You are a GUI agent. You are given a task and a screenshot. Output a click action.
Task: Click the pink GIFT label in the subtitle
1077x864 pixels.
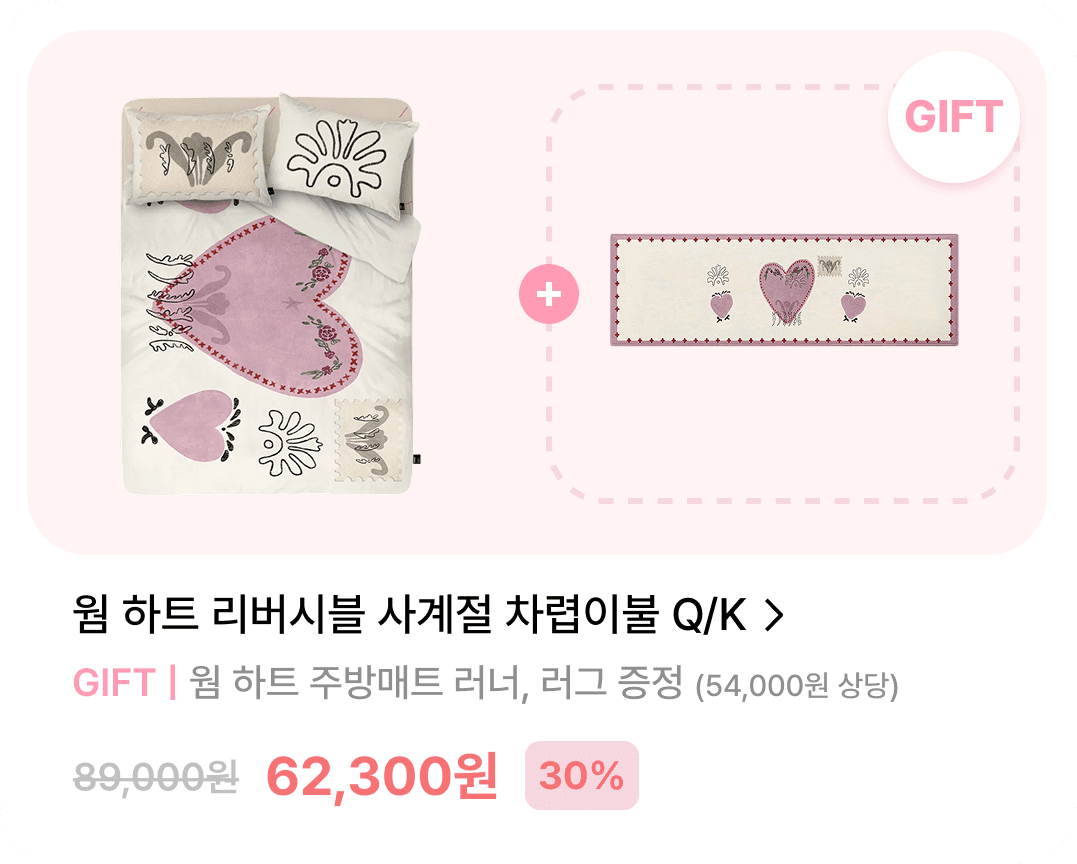point(114,683)
